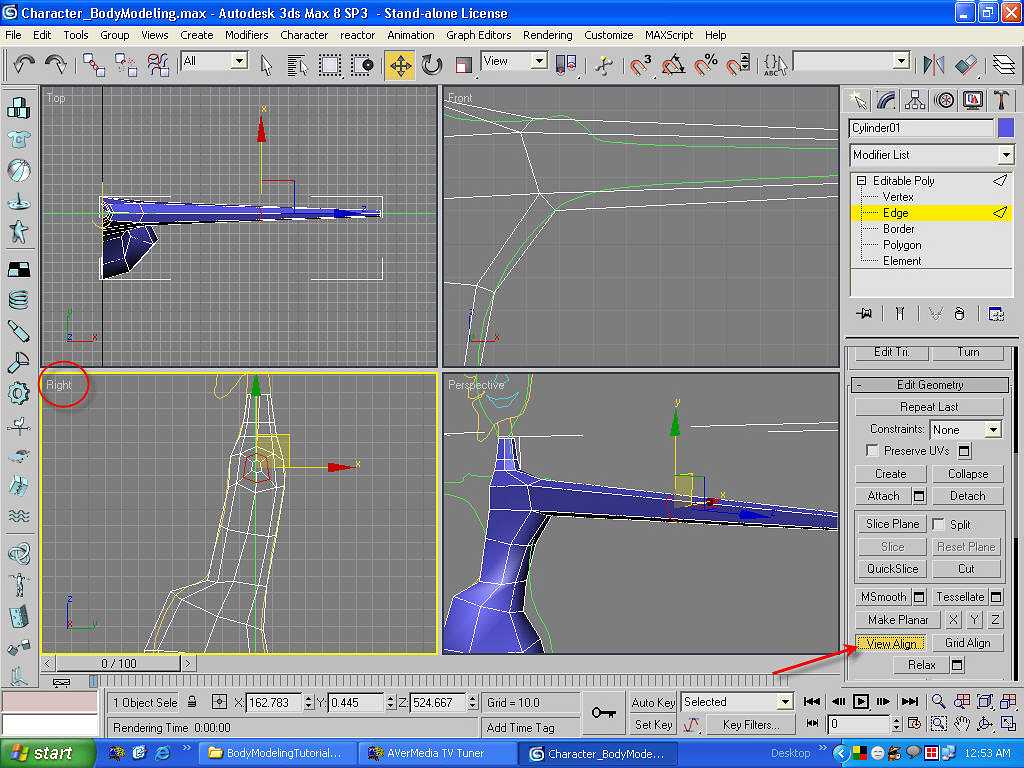This screenshot has width=1024, height=768.
Task: Switch to the Hierarchy command panel tab
Action: pos(915,101)
